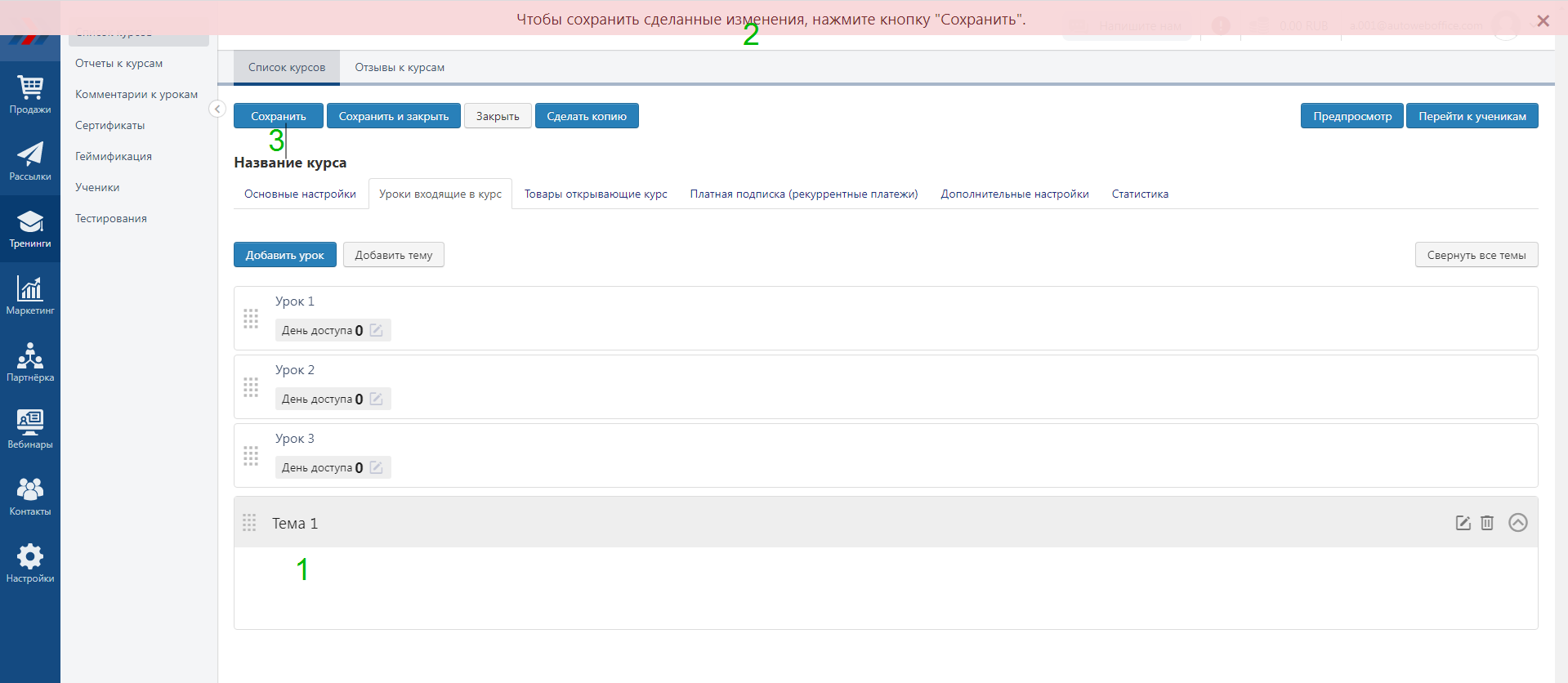This screenshot has width=1568, height=683.
Task: Open the Настройки gear icon
Action: coord(30,564)
